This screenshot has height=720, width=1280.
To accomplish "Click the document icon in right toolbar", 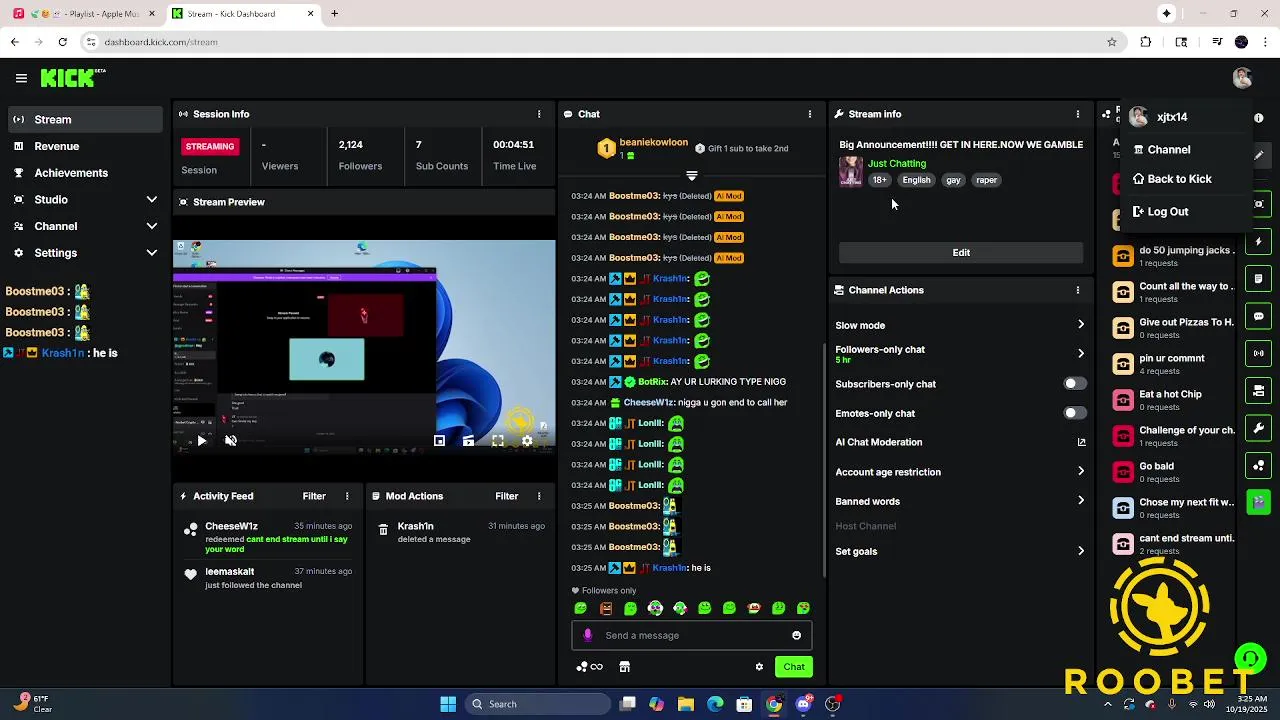I will coord(1259,279).
